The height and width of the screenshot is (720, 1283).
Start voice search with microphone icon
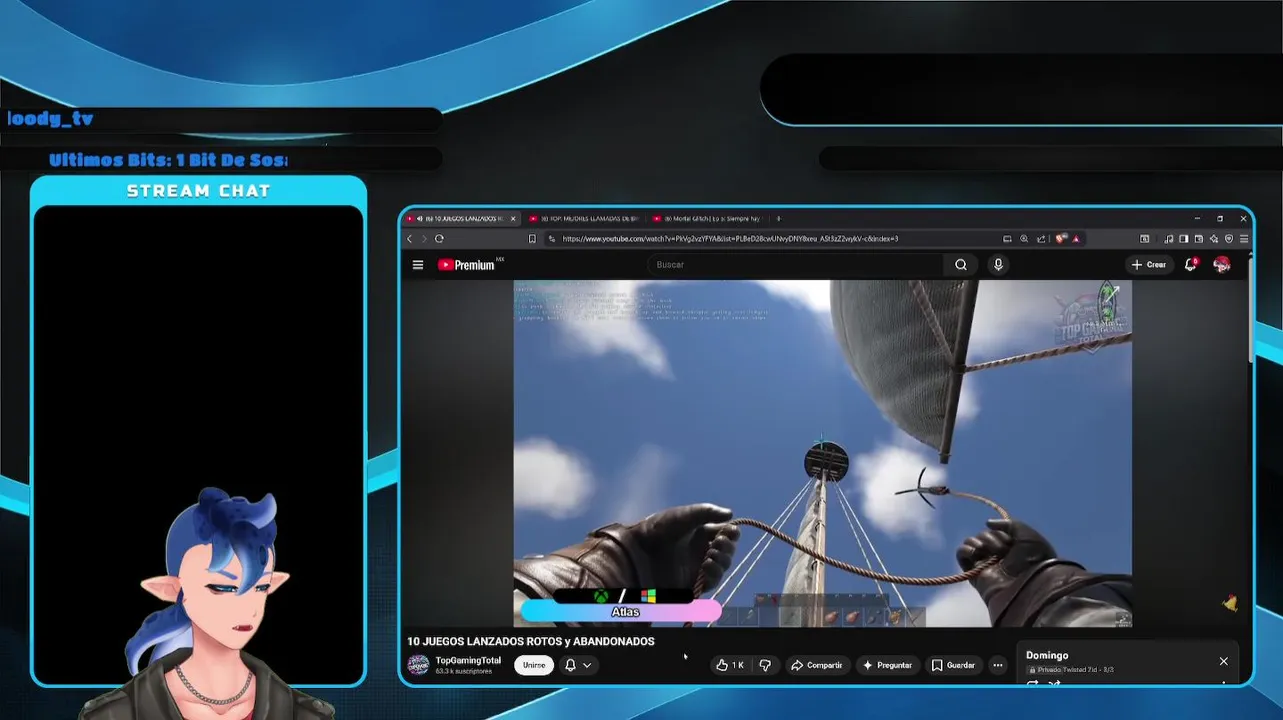pos(998,265)
